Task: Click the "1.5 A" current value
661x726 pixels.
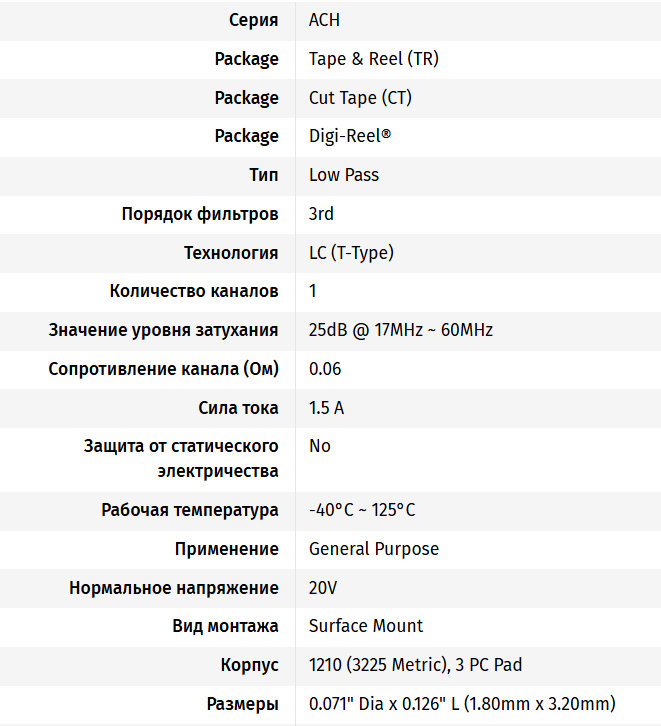Action: (x=327, y=408)
